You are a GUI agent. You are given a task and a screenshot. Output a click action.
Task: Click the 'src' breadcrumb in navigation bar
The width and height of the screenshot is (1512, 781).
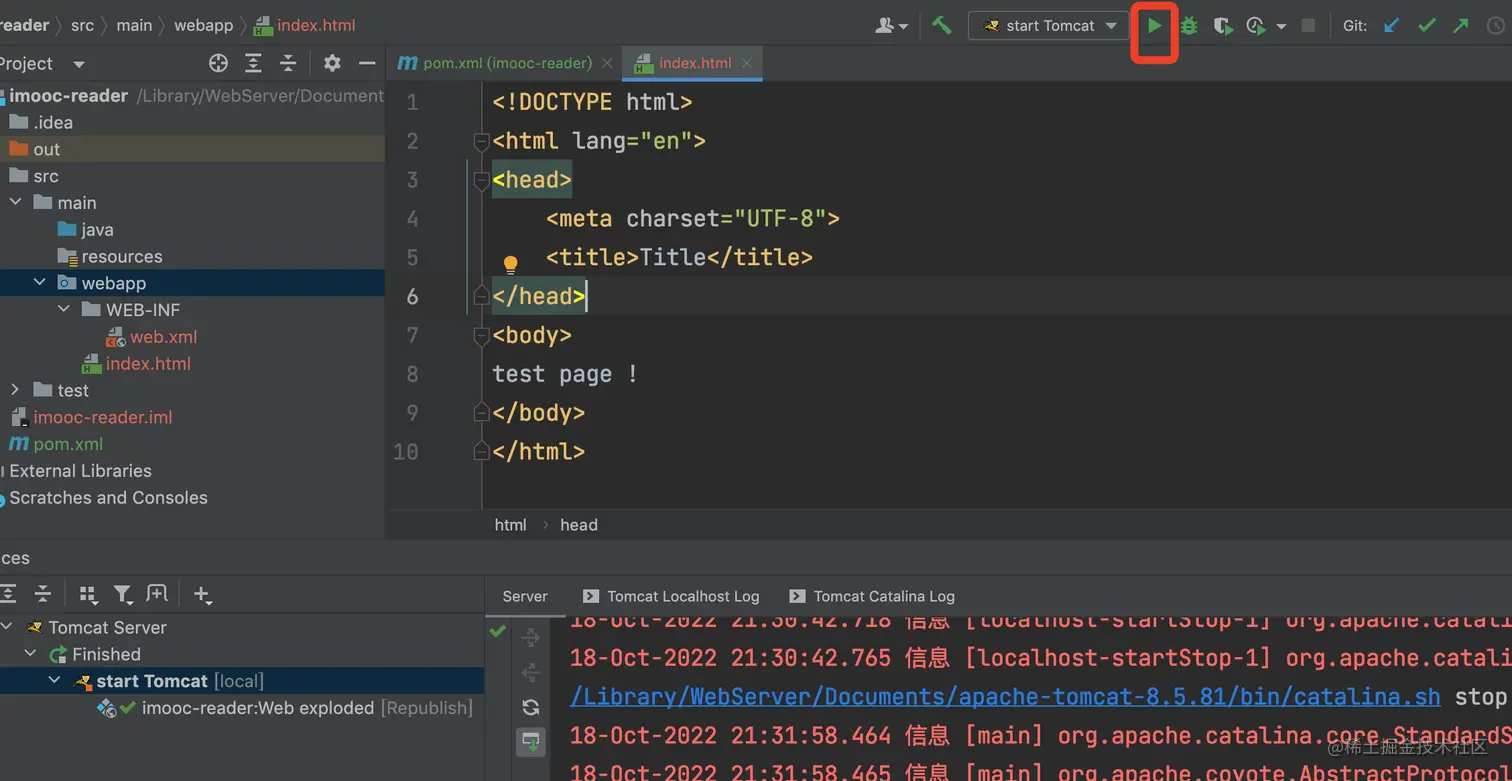[83, 25]
